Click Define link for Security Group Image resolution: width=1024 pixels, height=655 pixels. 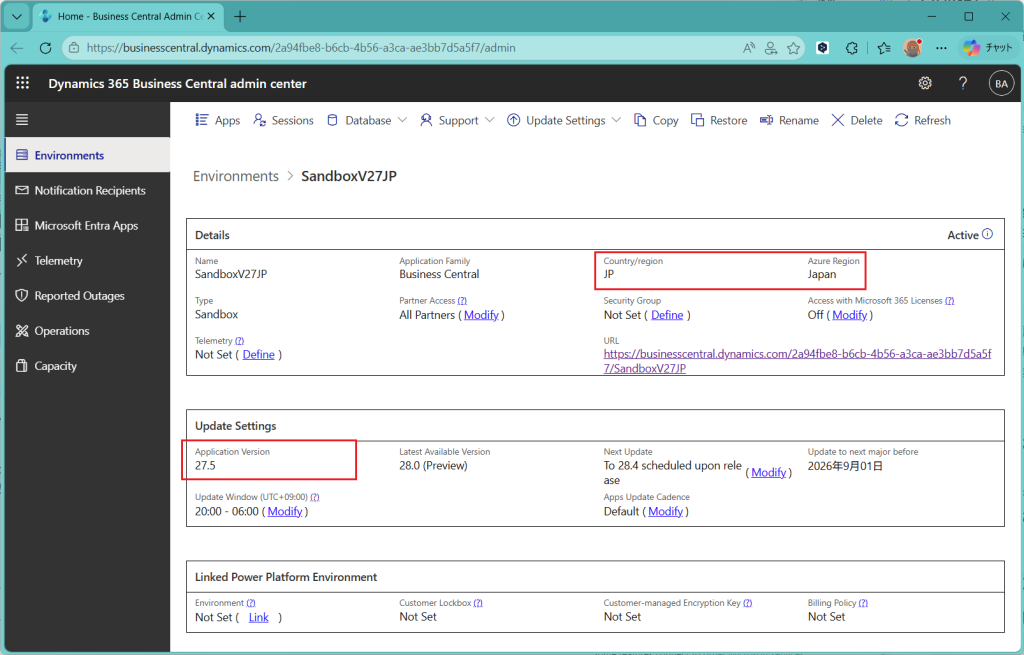point(667,315)
